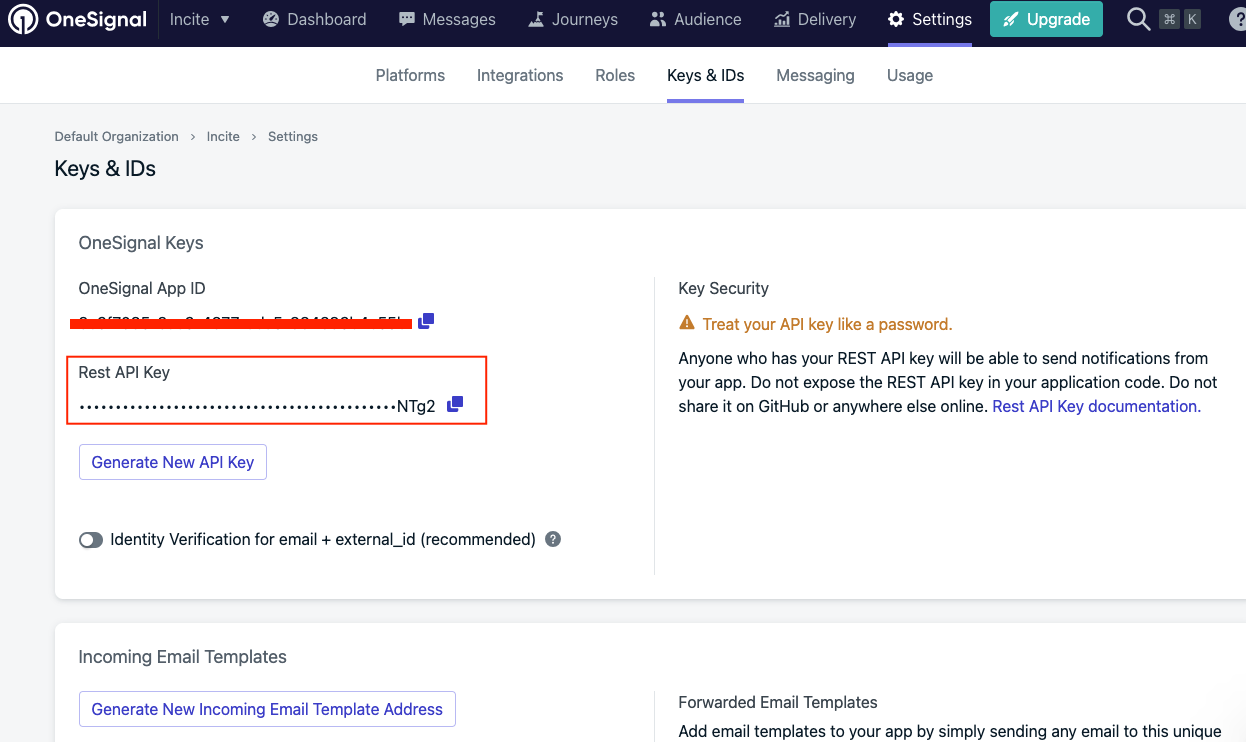Open Rest API Key documentation link

pyautogui.click(x=1096, y=406)
